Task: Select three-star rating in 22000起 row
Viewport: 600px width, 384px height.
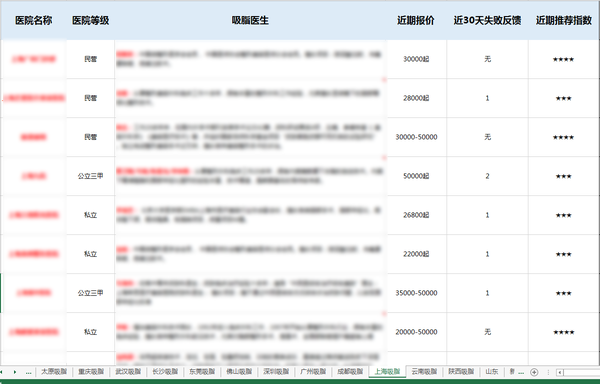Action: (564, 254)
